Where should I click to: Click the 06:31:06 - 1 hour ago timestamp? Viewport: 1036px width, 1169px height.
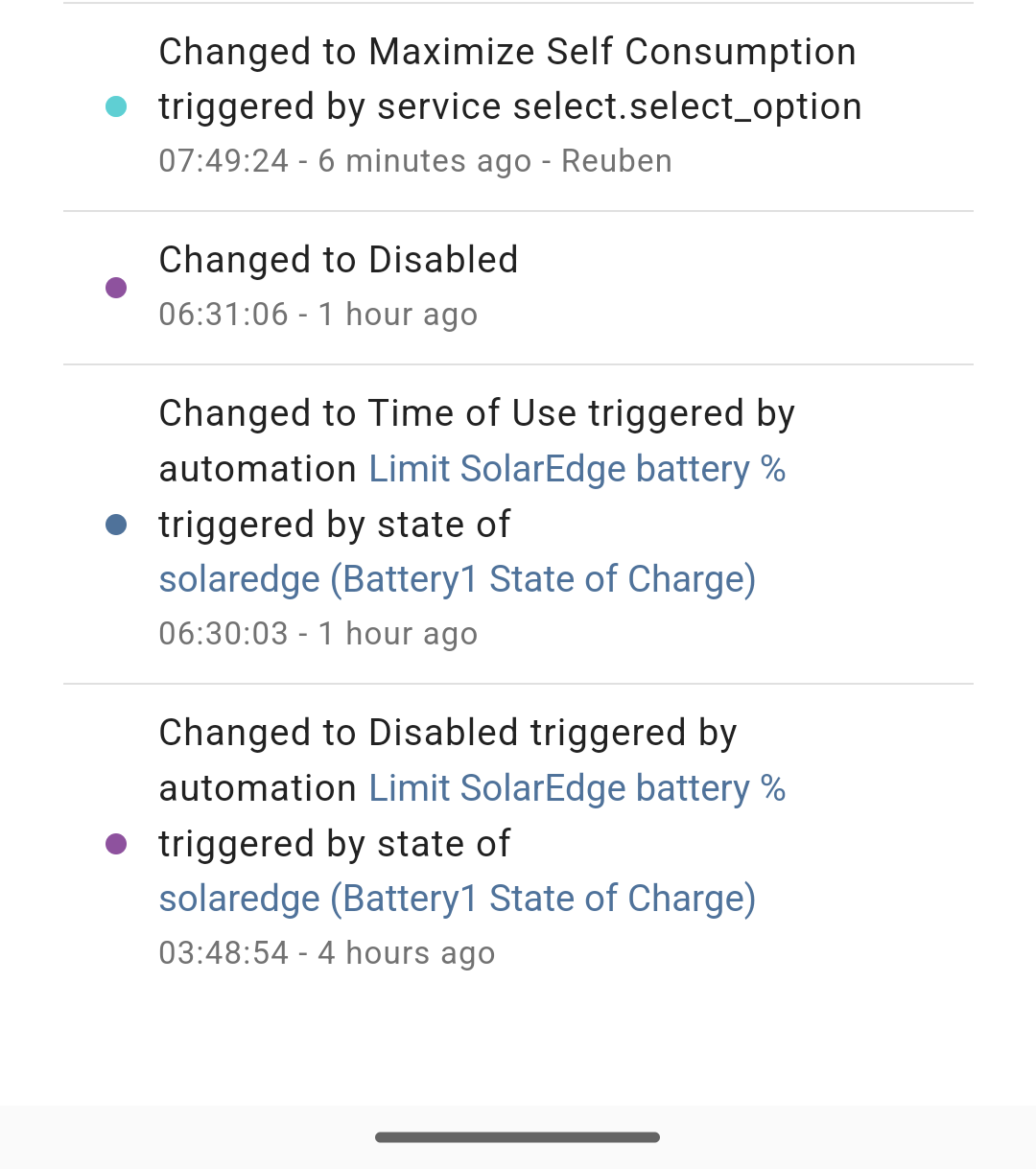(318, 315)
